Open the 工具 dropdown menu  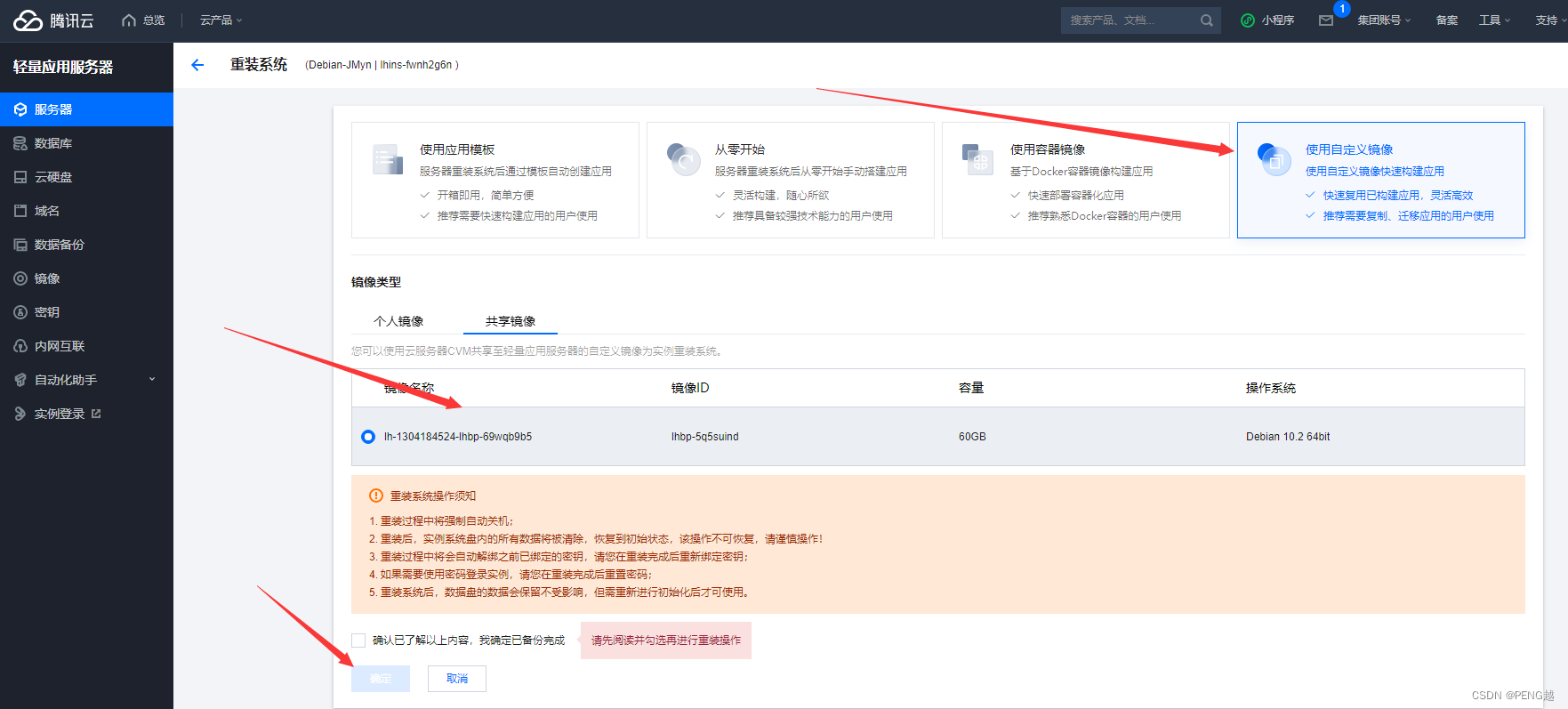[1494, 20]
